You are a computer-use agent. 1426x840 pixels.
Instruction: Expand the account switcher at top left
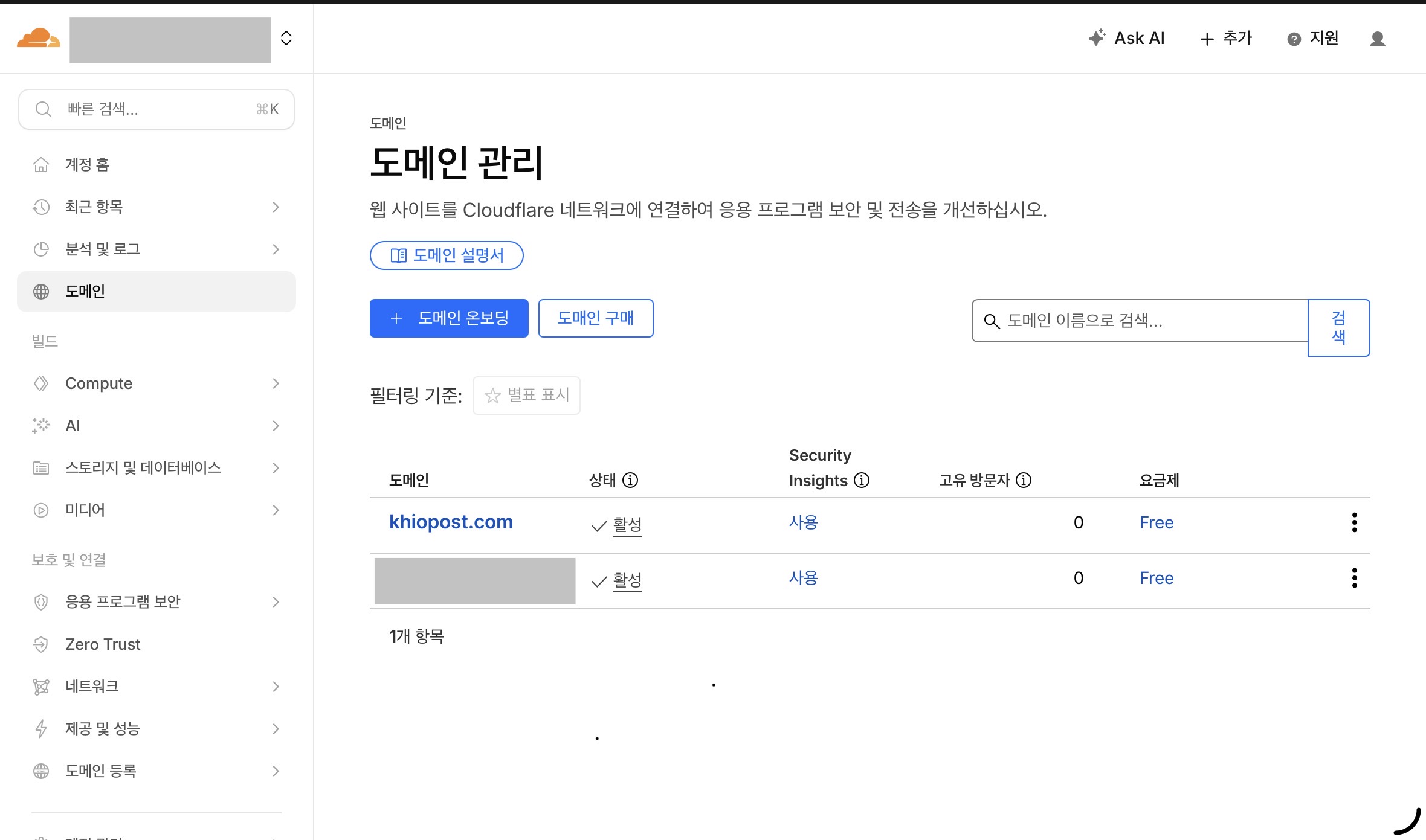pyautogui.click(x=286, y=38)
